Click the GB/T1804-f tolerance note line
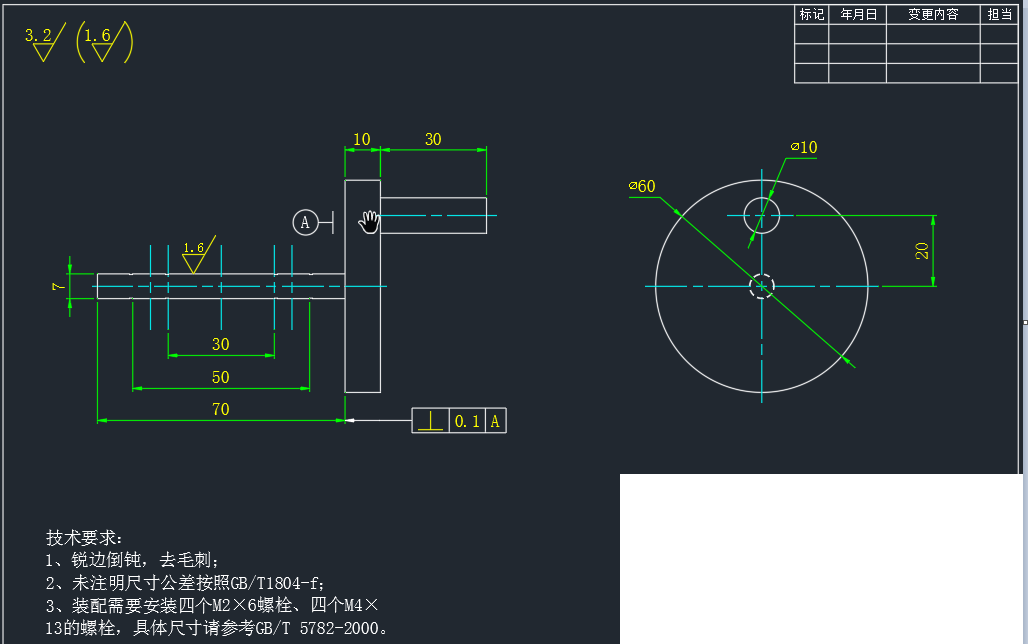1028x644 pixels. click(185, 582)
